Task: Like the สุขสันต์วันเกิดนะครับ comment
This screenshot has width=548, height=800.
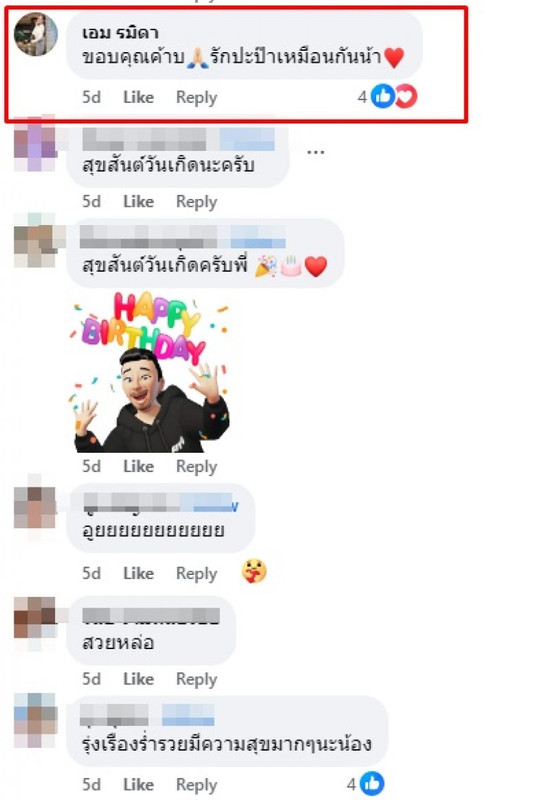Action: point(138,201)
